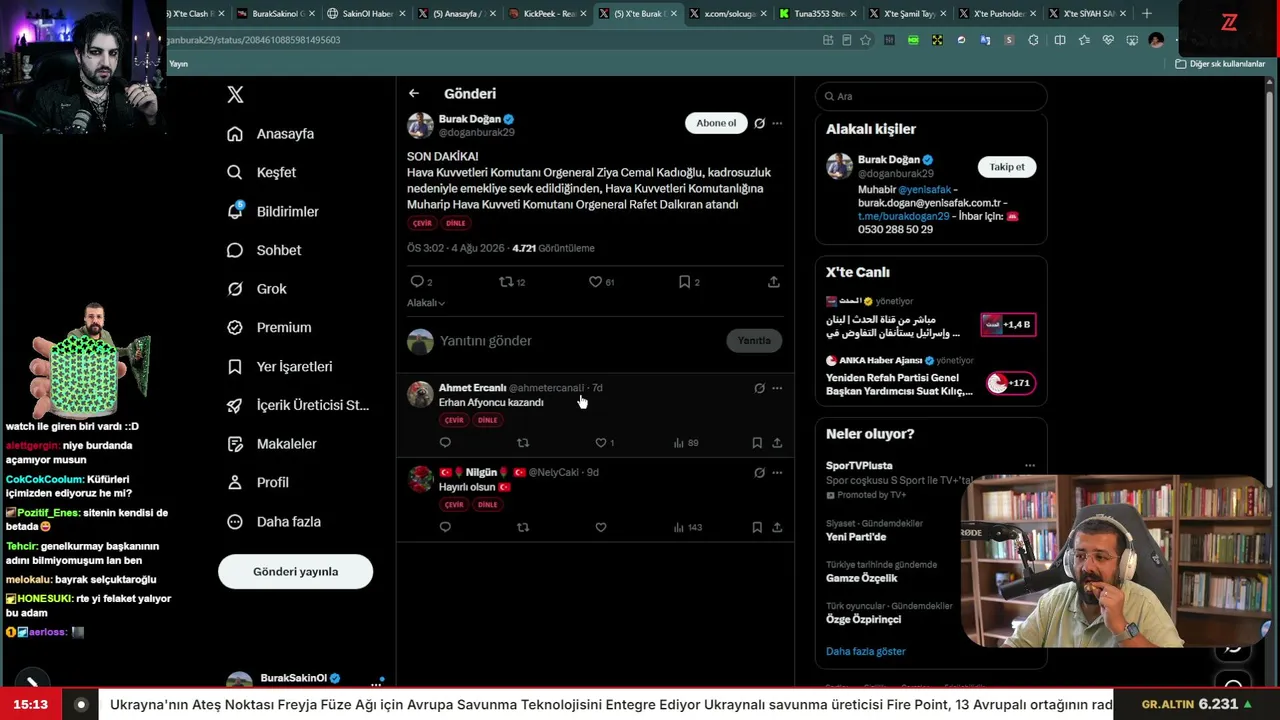Repost the main post
1280x720 pixels.
(x=506, y=282)
